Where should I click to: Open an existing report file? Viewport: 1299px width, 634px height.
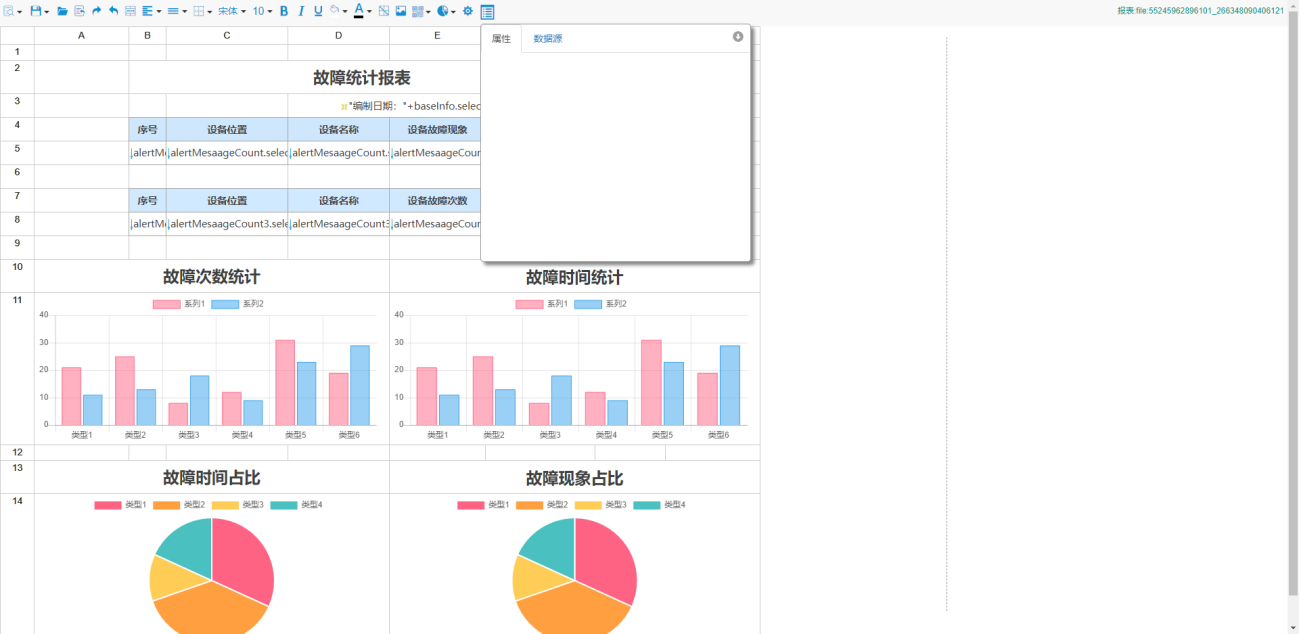pos(62,11)
